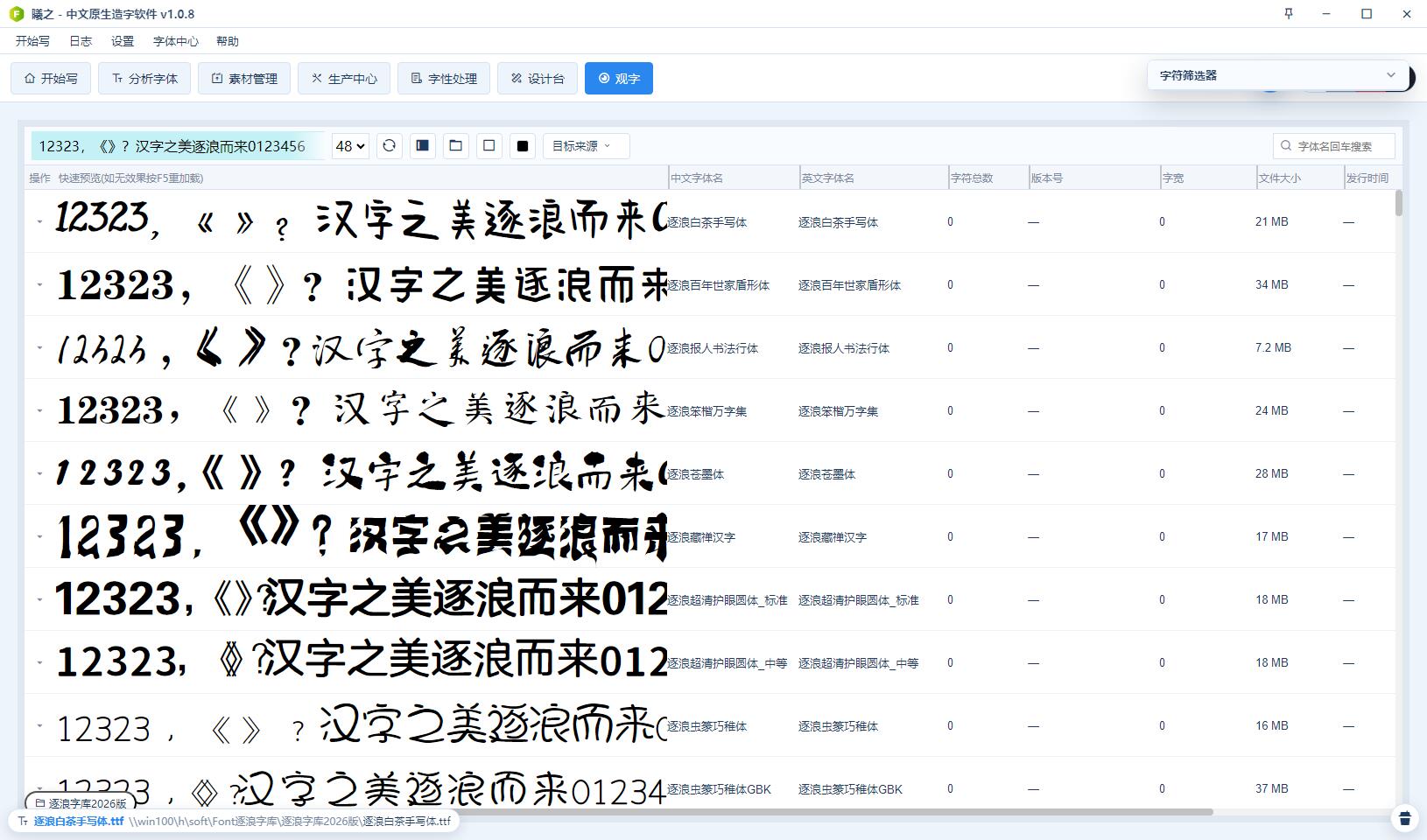The width and height of the screenshot is (1427, 840).
Task: Switch to 分析字体 tab
Action: tap(144, 79)
